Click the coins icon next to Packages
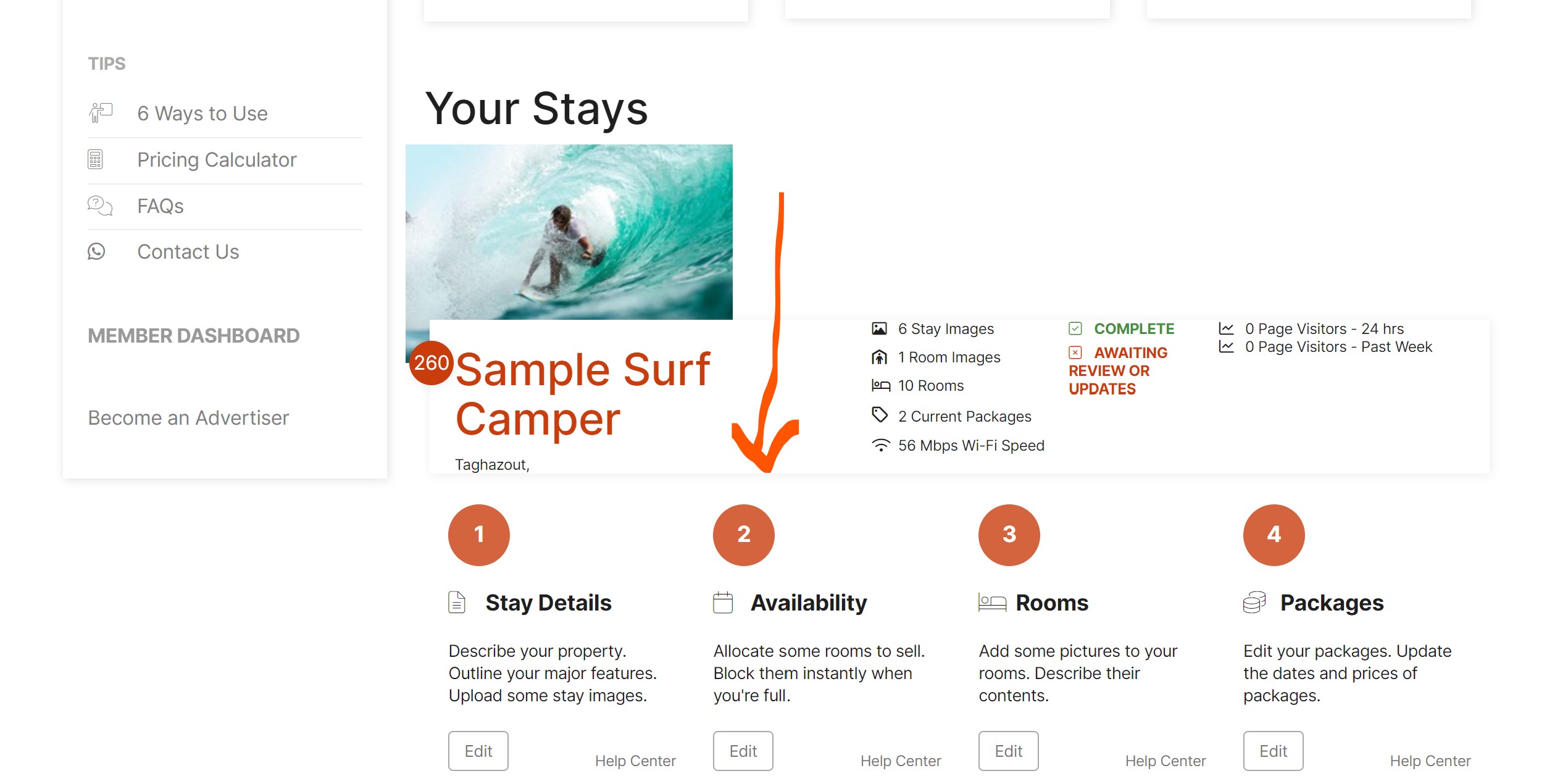 click(1254, 603)
